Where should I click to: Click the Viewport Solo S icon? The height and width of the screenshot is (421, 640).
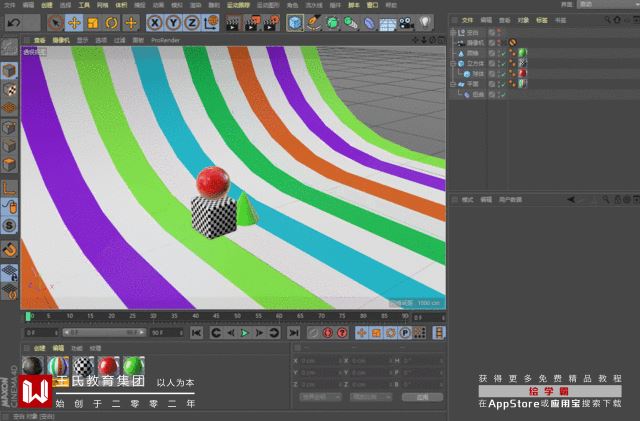point(9,225)
